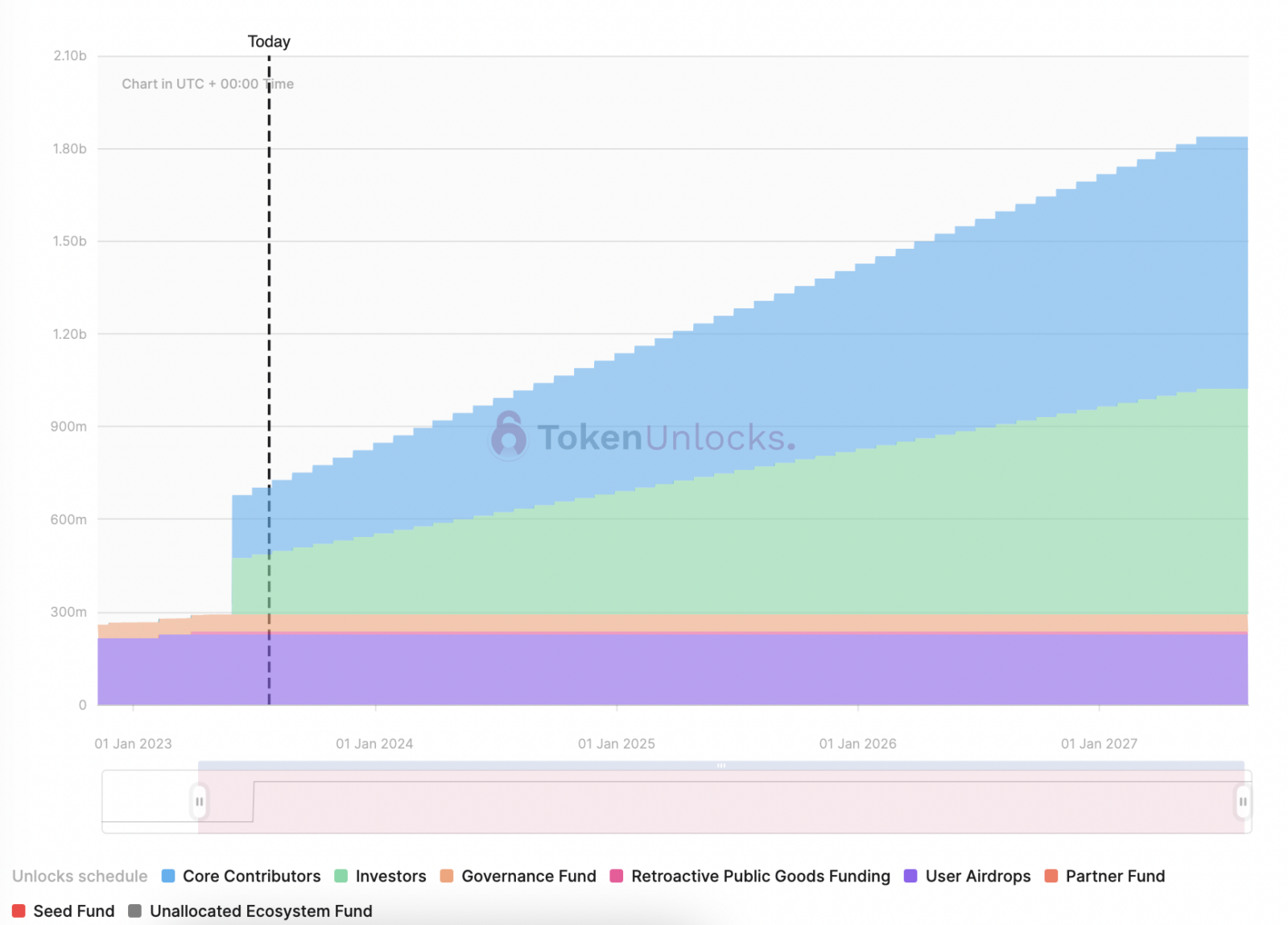Viewport: 1288px width, 925px height.
Task: Click the Governance Fund legend text
Action: (528, 876)
